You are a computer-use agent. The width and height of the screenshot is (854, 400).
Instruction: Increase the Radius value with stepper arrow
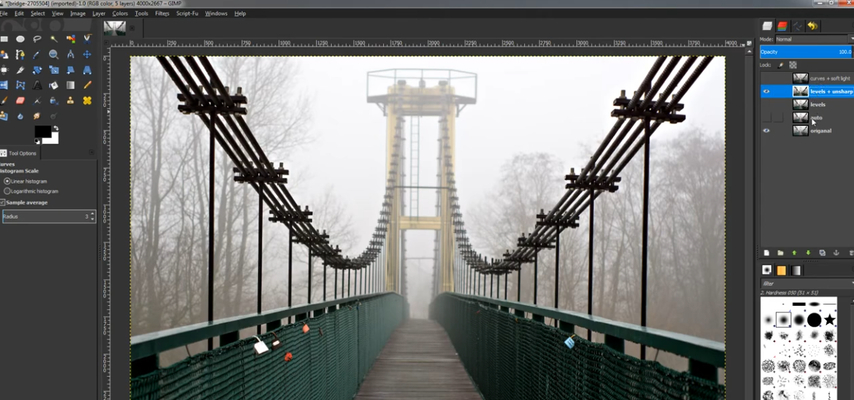point(92,214)
